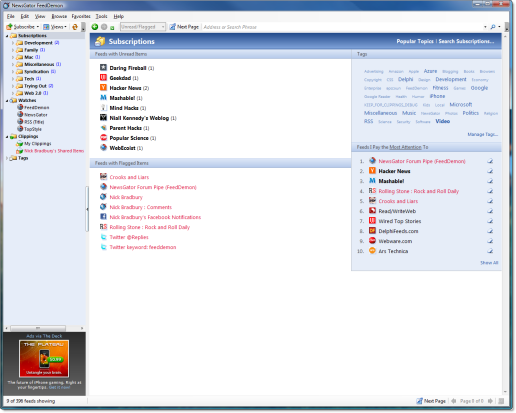
Task: Click Show All under attention feeds
Action: point(489,263)
